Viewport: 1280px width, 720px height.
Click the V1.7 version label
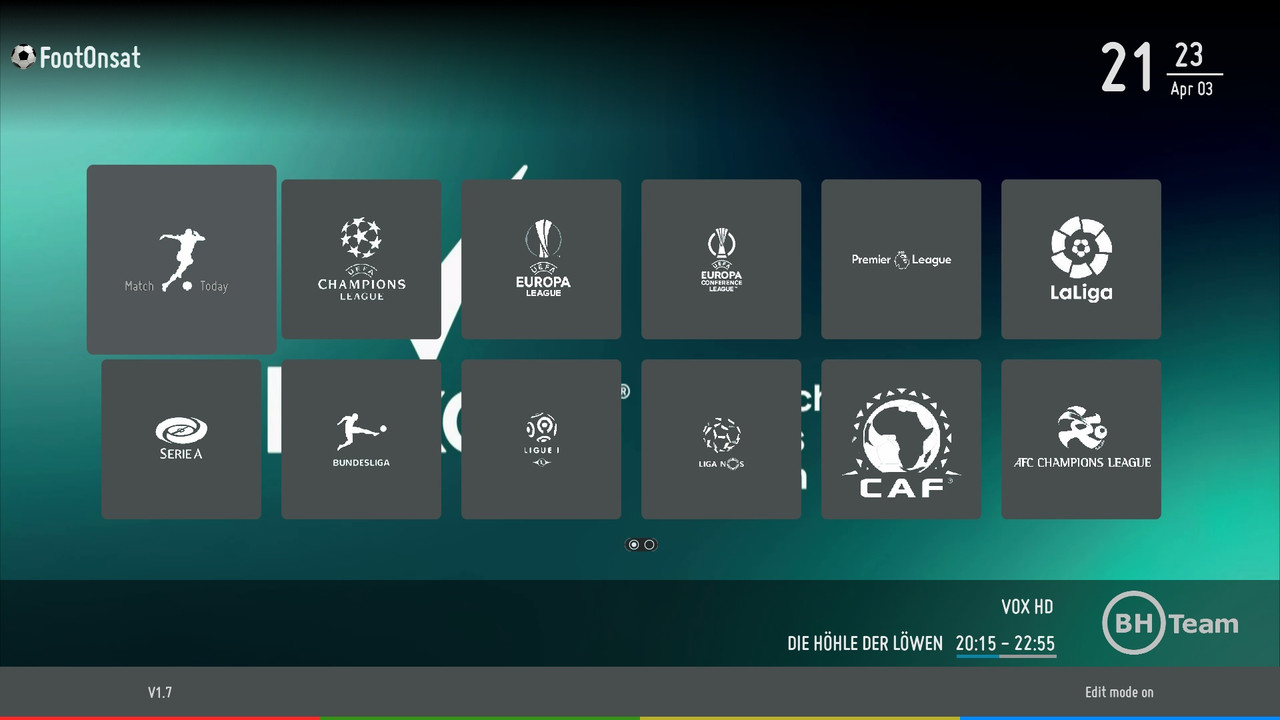(160, 692)
